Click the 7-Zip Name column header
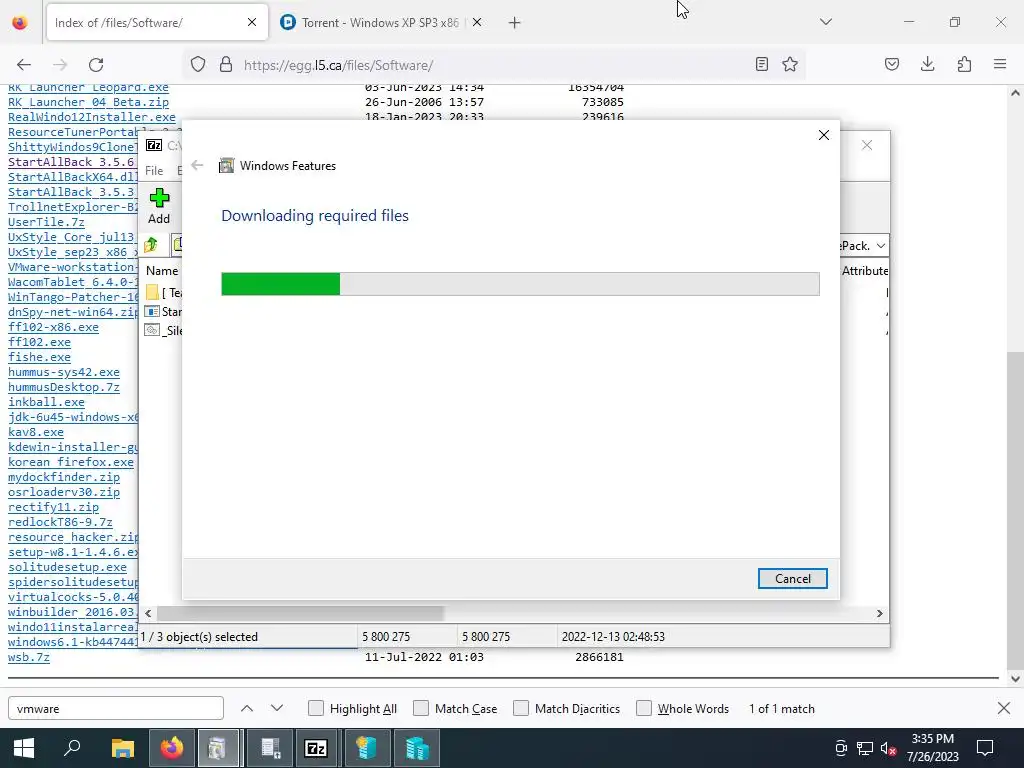This screenshot has width=1024, height=768. click(162, 270)
